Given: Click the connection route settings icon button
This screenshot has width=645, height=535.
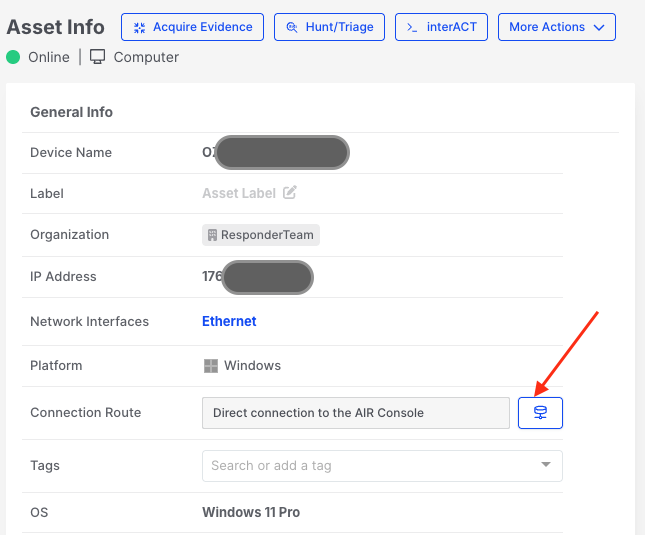Looking at the screenshot, I should click(x=540, y=413).
